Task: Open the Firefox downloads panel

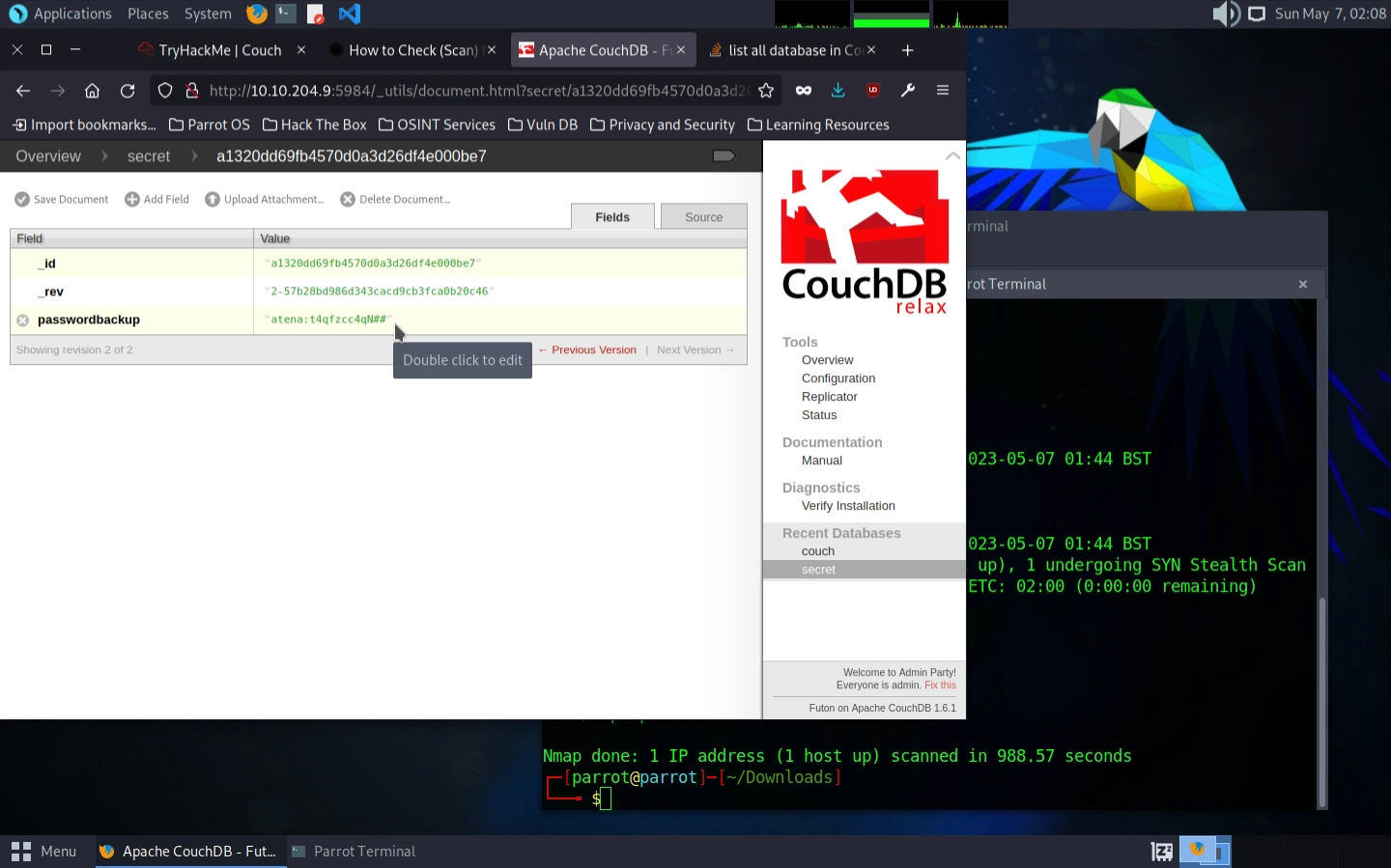Action: [x=837, y=91]
